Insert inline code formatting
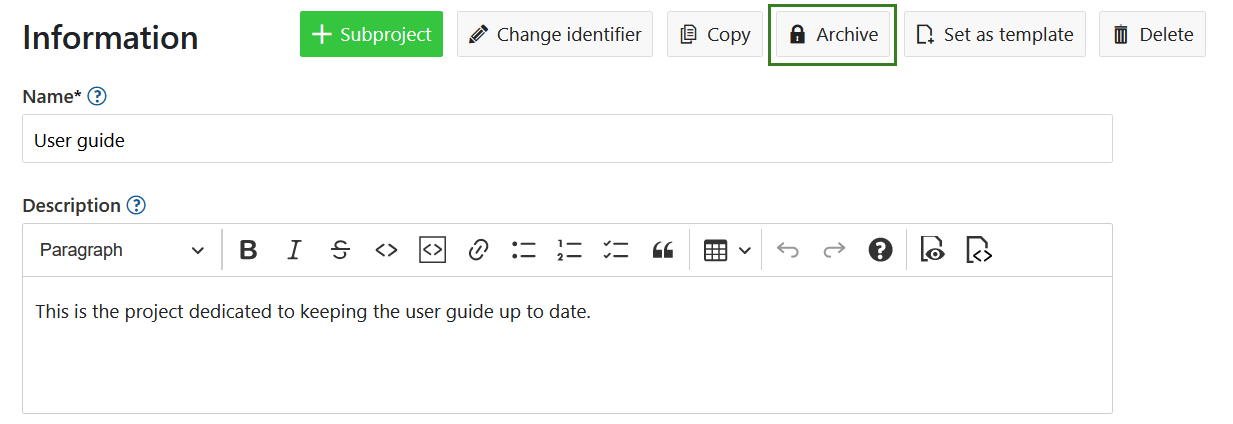This screenshot has width=1233, height=424. (x=386, y=250)
